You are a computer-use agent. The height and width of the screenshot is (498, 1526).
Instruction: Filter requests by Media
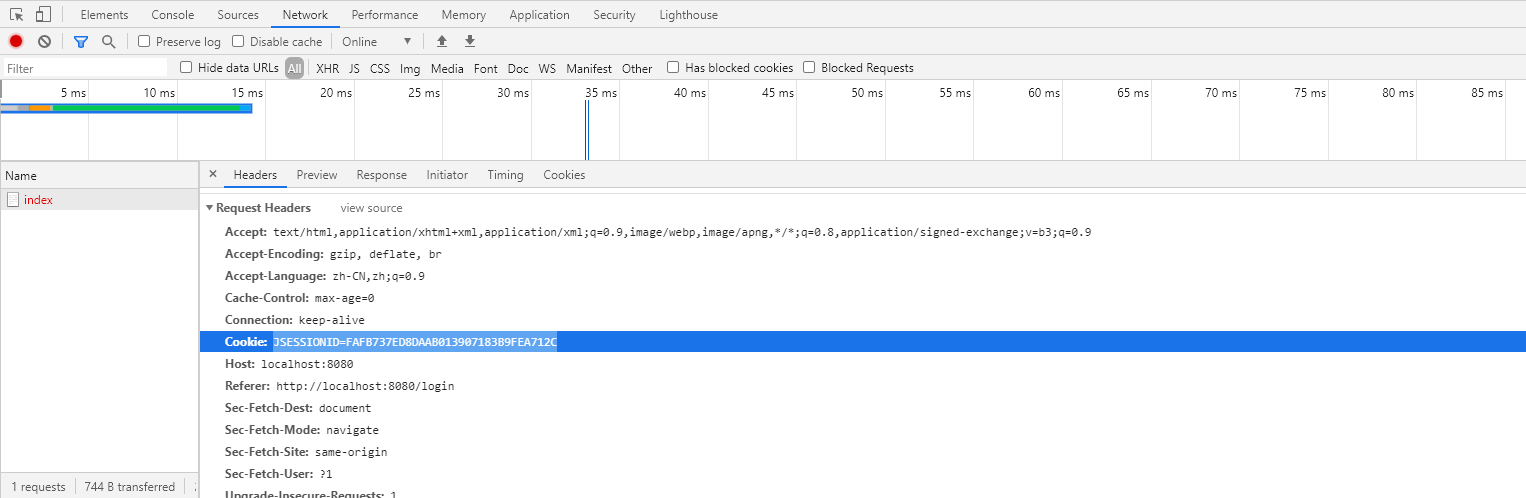(447, 68)
